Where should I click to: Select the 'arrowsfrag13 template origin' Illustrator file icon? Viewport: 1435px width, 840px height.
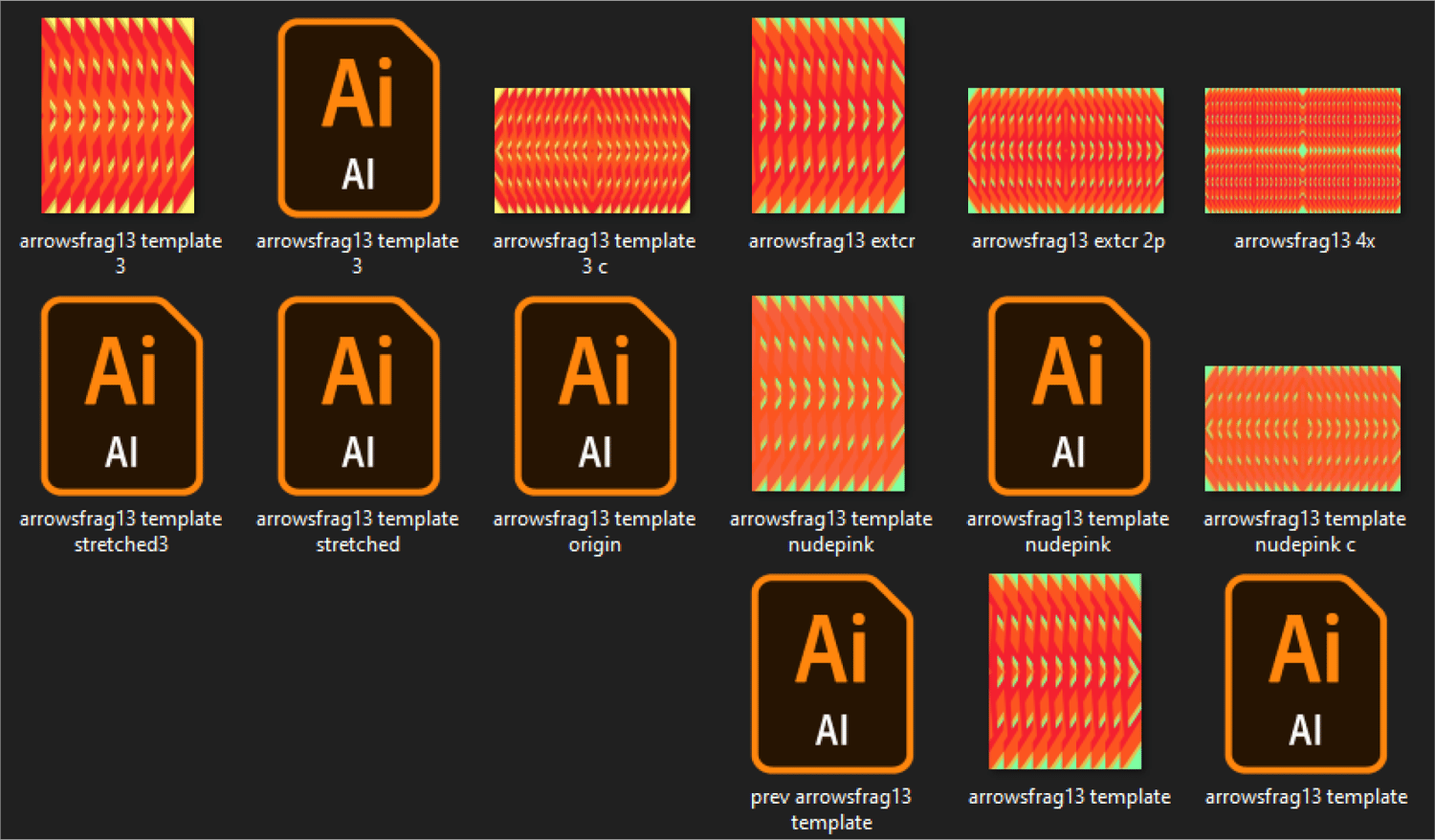[x=595, y=396]
